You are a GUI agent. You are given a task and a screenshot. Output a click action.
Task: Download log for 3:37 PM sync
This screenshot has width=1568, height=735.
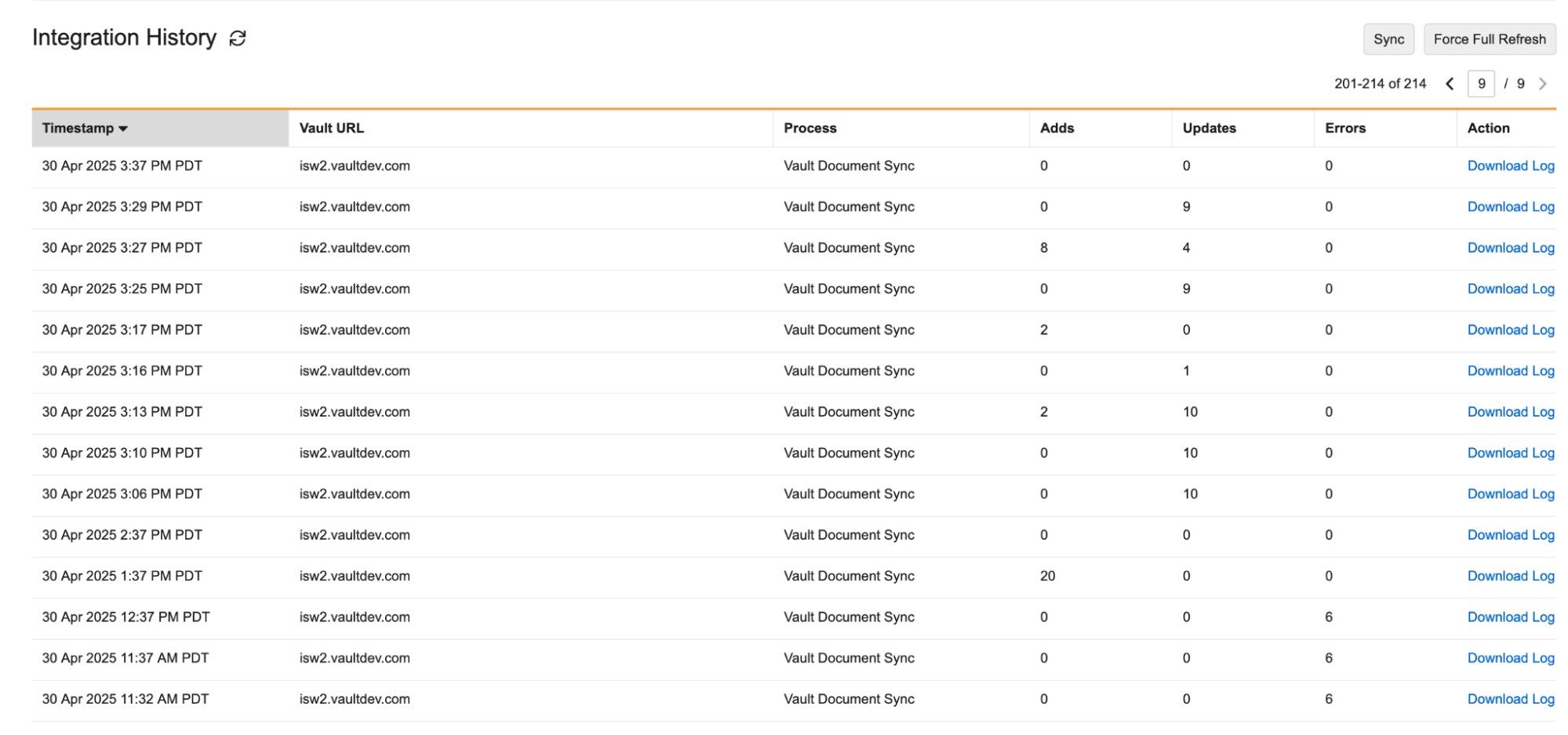click(x=1510, y=166)
